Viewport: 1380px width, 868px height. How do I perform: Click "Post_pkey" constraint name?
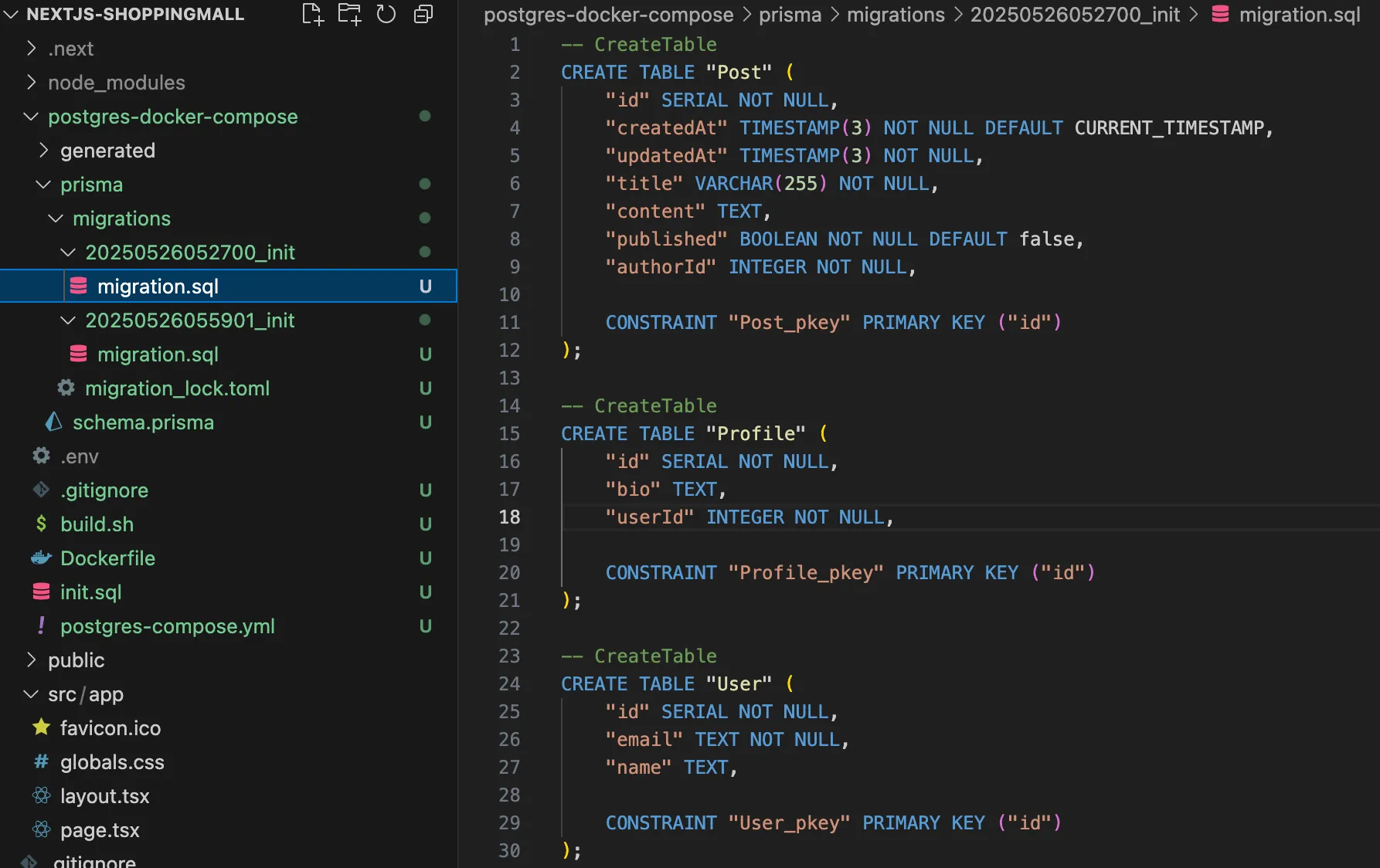[x=789, y=322]
